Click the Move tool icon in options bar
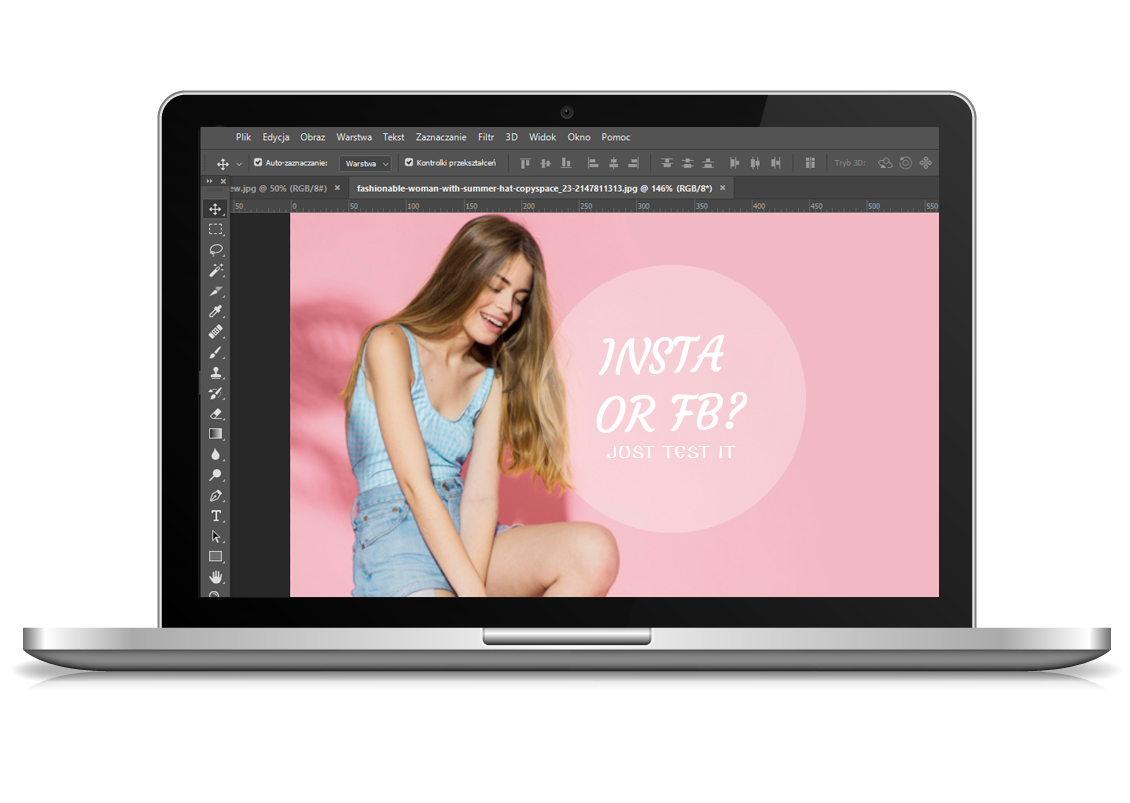Viewport: 1130px width, 803px height. click(x=223, y=164)
